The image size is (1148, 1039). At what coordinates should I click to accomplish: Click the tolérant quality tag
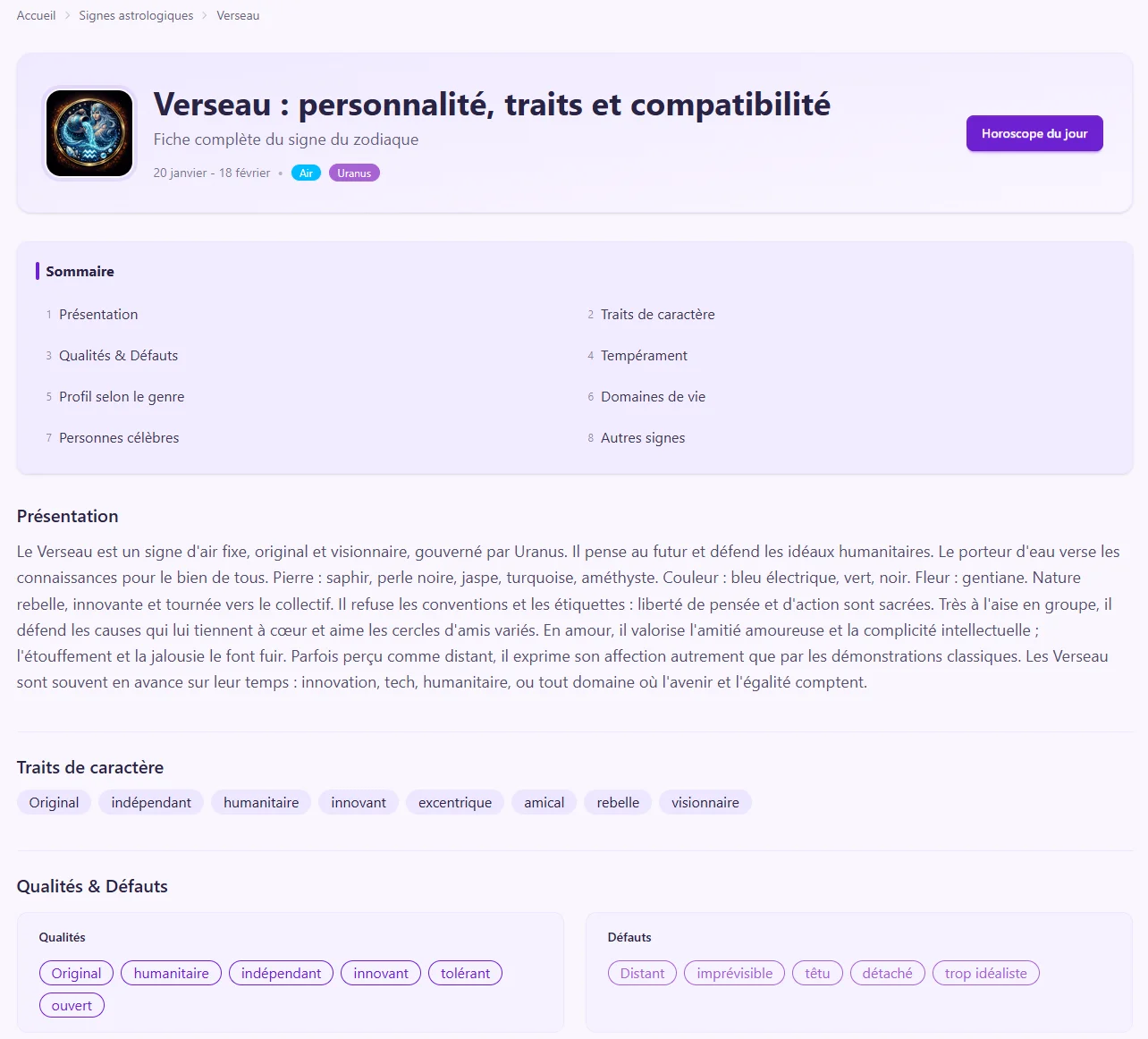click(465, 974)
